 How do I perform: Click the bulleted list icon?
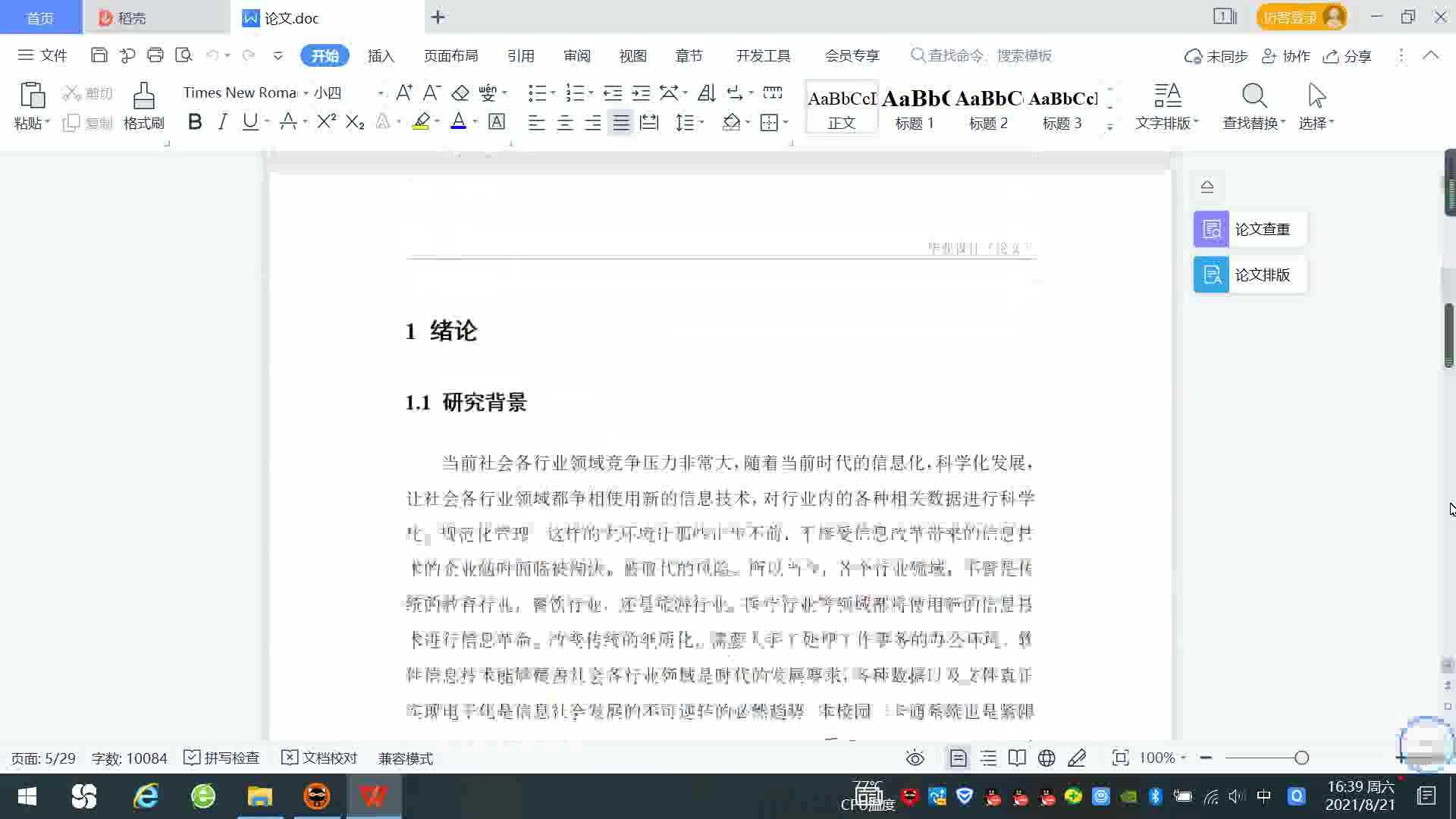coord(537,93)
